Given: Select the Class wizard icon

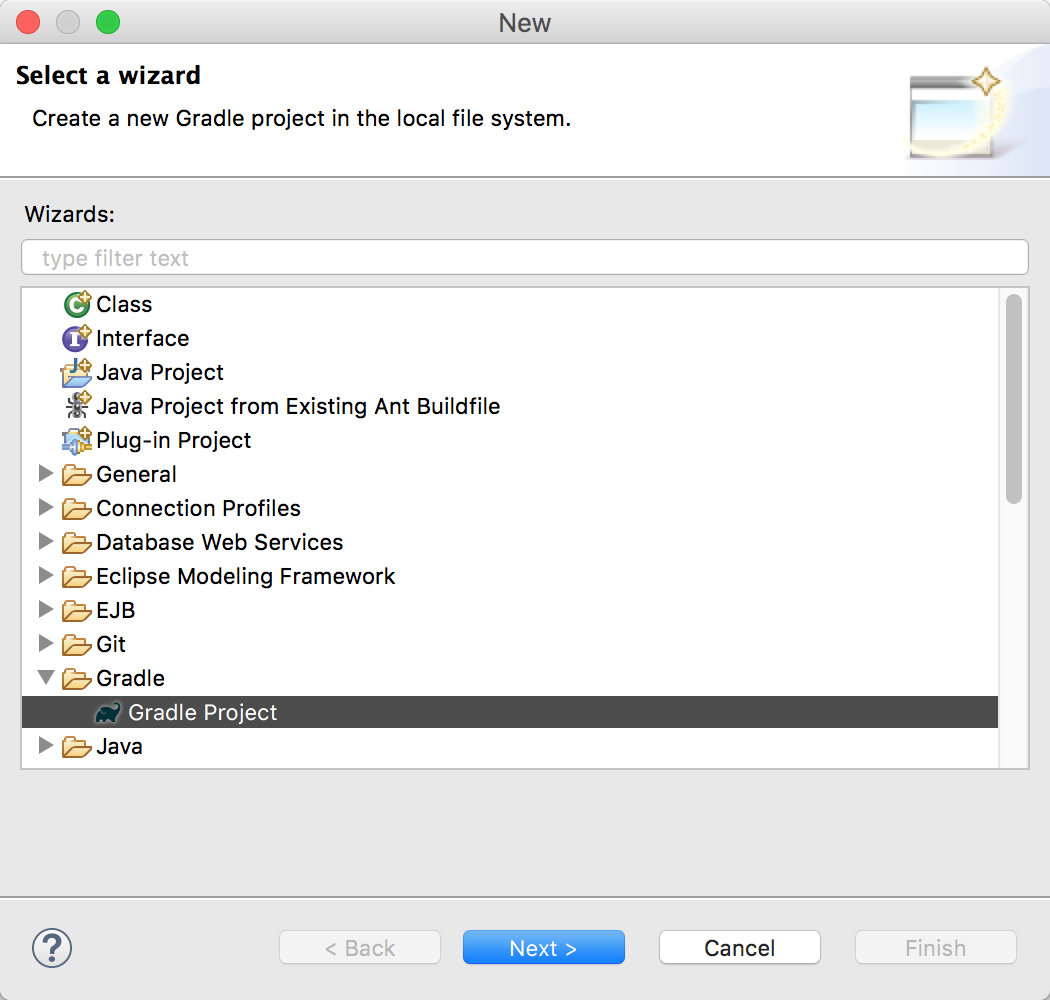Looking at the screenshot, I should pos(77,304).
